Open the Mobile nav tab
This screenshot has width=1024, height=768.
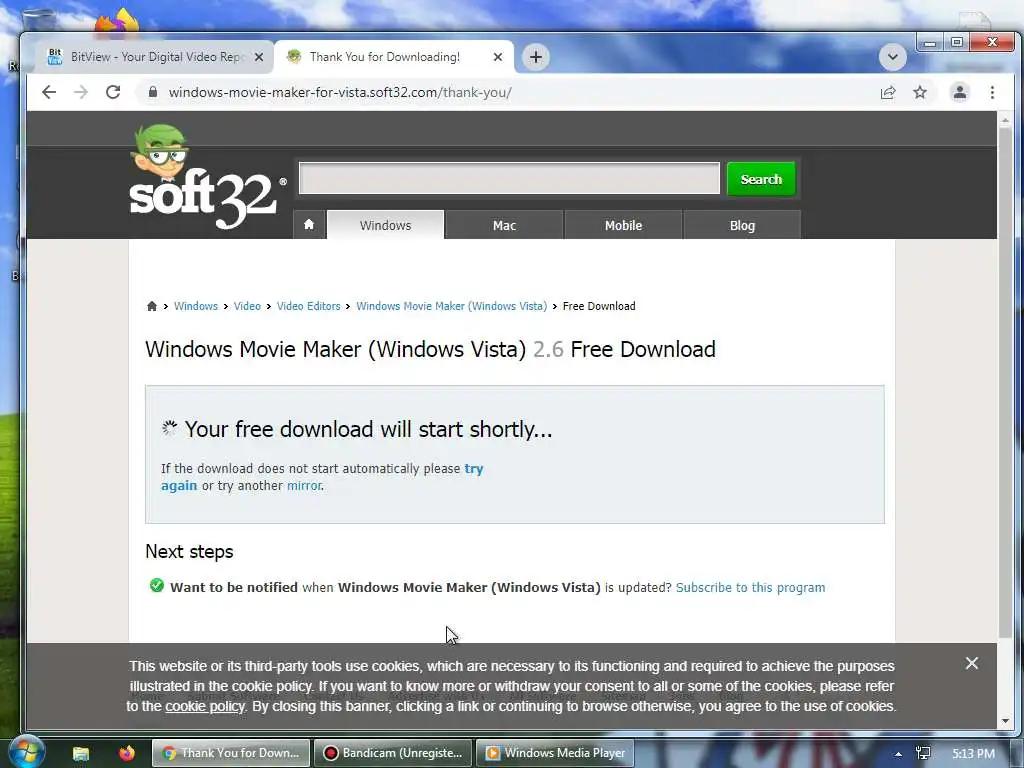(623, 225)
